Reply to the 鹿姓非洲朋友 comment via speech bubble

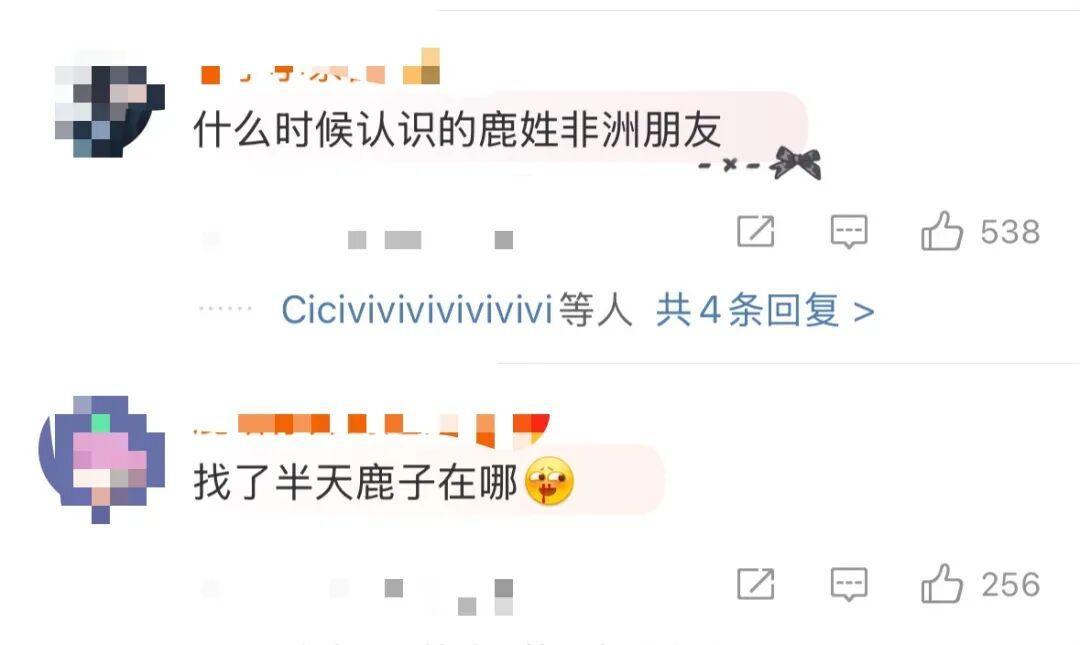point(849,231)
